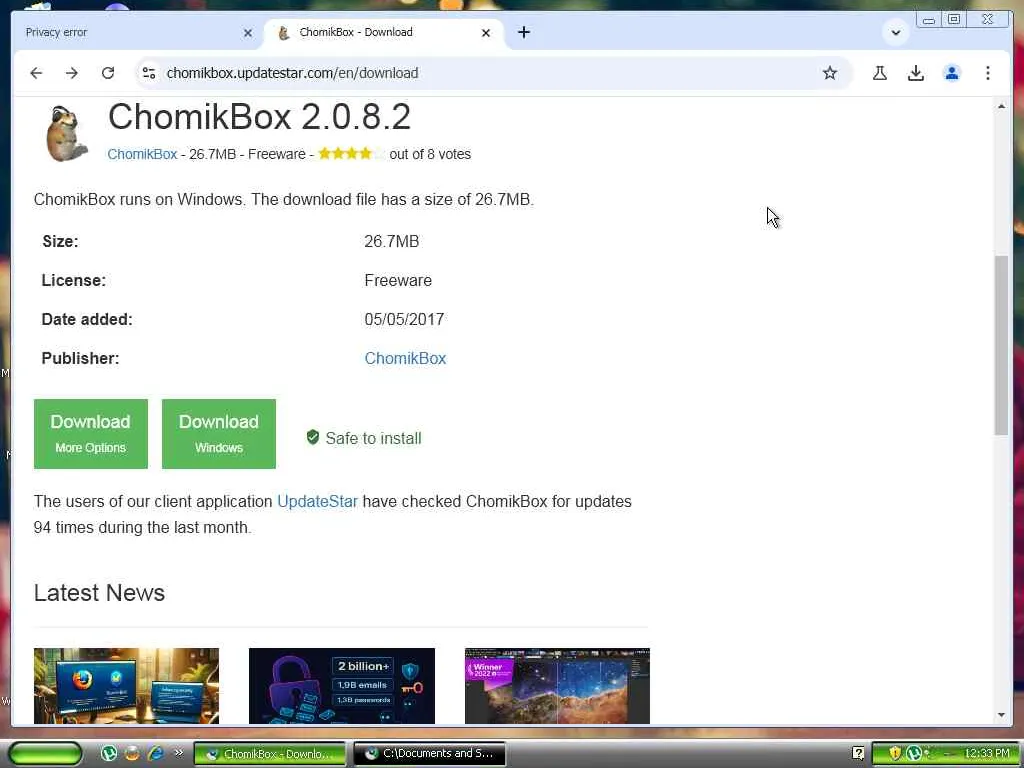Click the 12:33 PM clock

[987, 754]
